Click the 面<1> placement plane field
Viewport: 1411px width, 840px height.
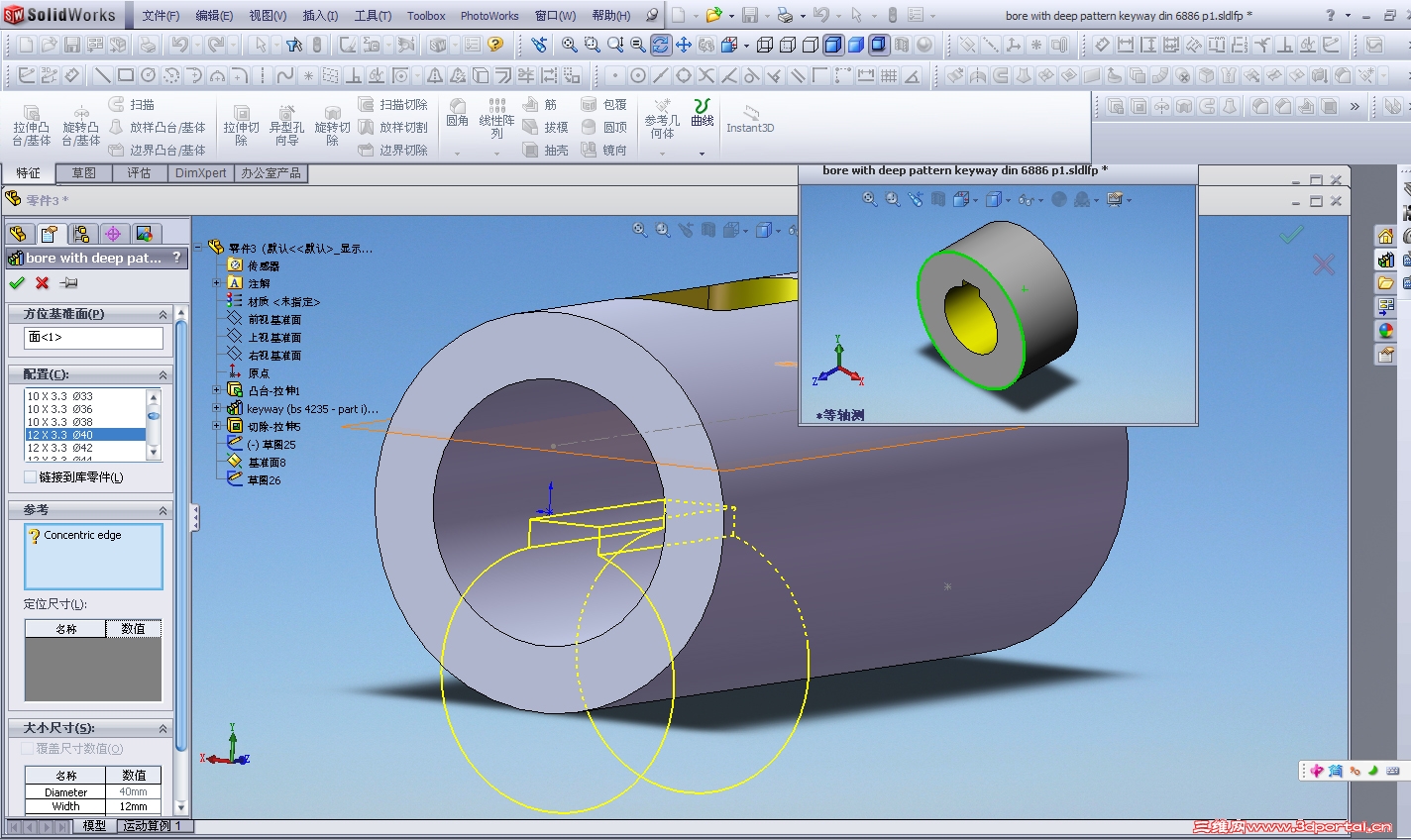point(93,338)
